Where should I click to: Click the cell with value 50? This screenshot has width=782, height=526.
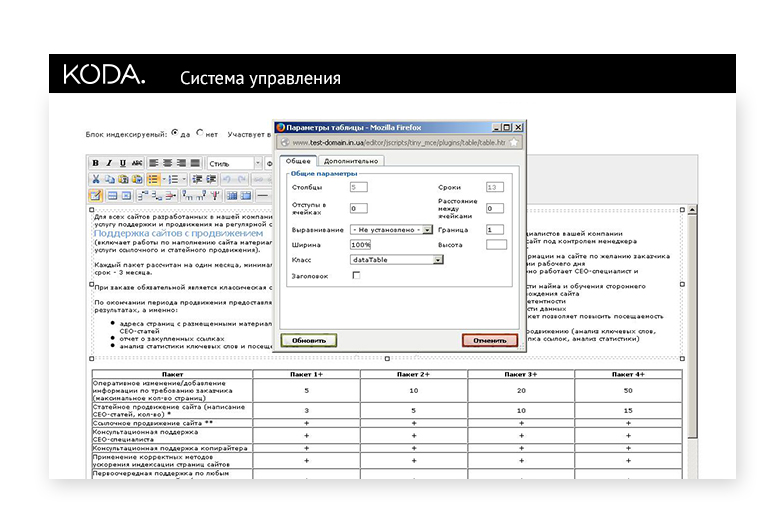tap(628, 390)
